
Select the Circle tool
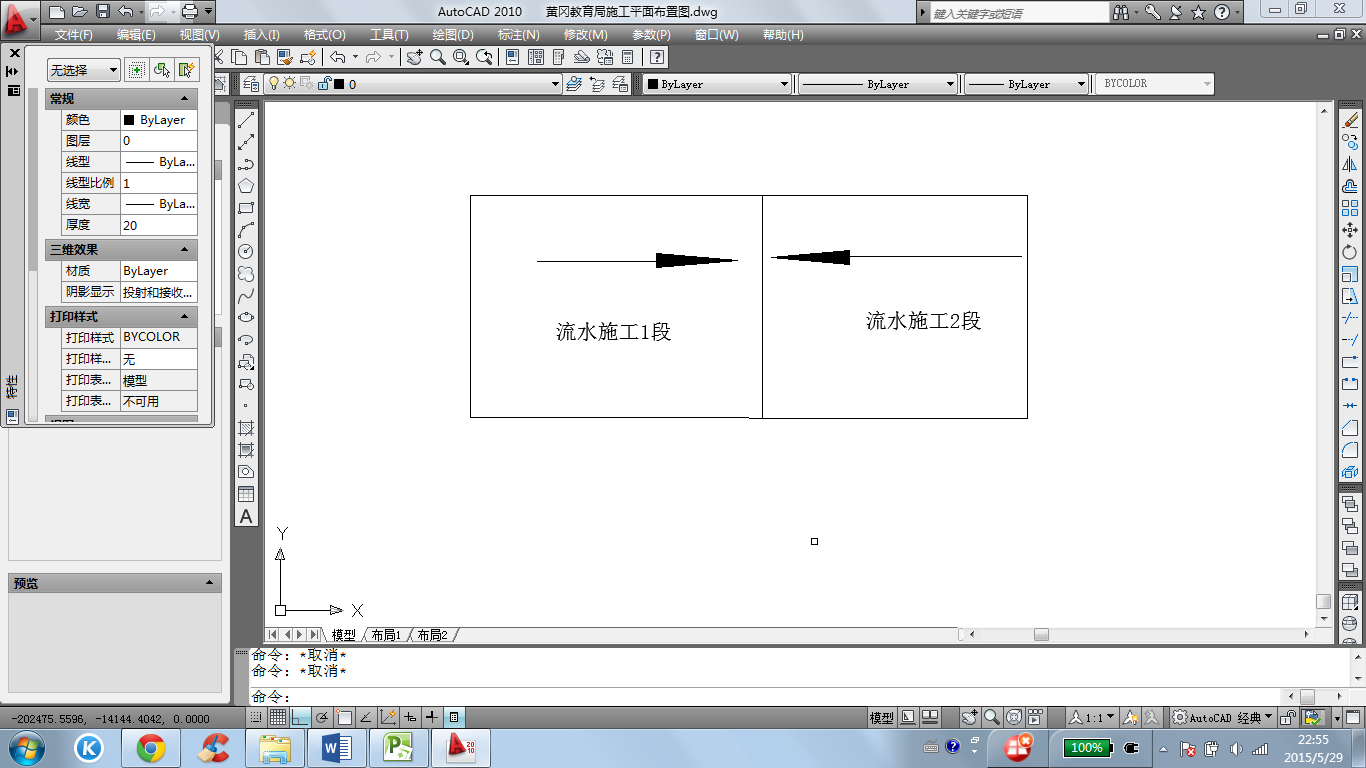(x=246, y=251)
